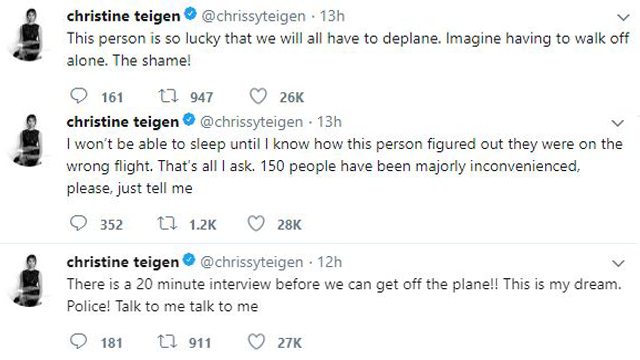Like the tweet with 28K likes
Image resolution: width=640 pixels, height=360 pixels.
pyautogui.click(x=256, y=224)
